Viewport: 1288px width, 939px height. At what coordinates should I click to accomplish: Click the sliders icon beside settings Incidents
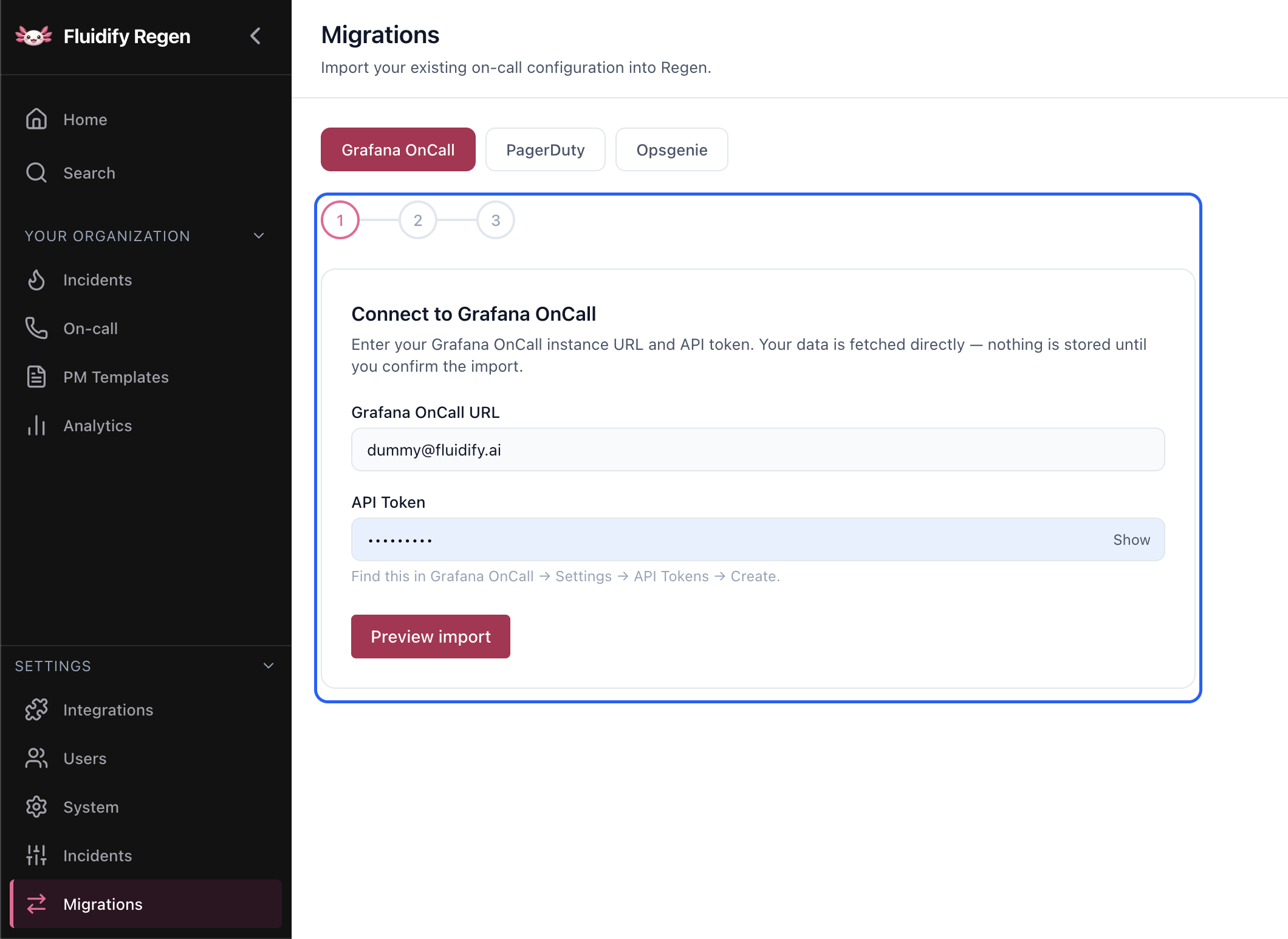click(x=36, y=855)
